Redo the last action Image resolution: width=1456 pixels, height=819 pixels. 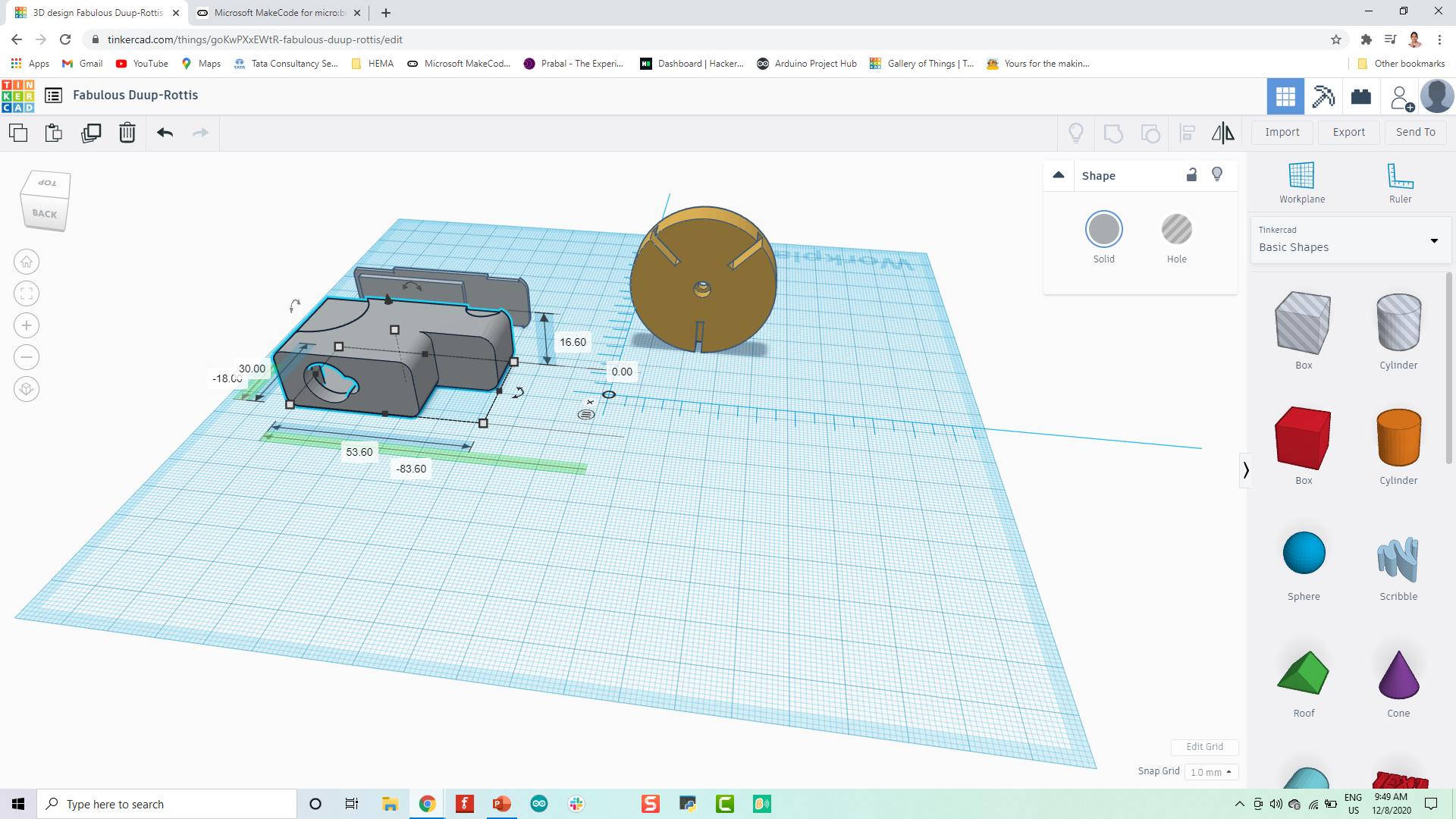click(x=200, y=133)
